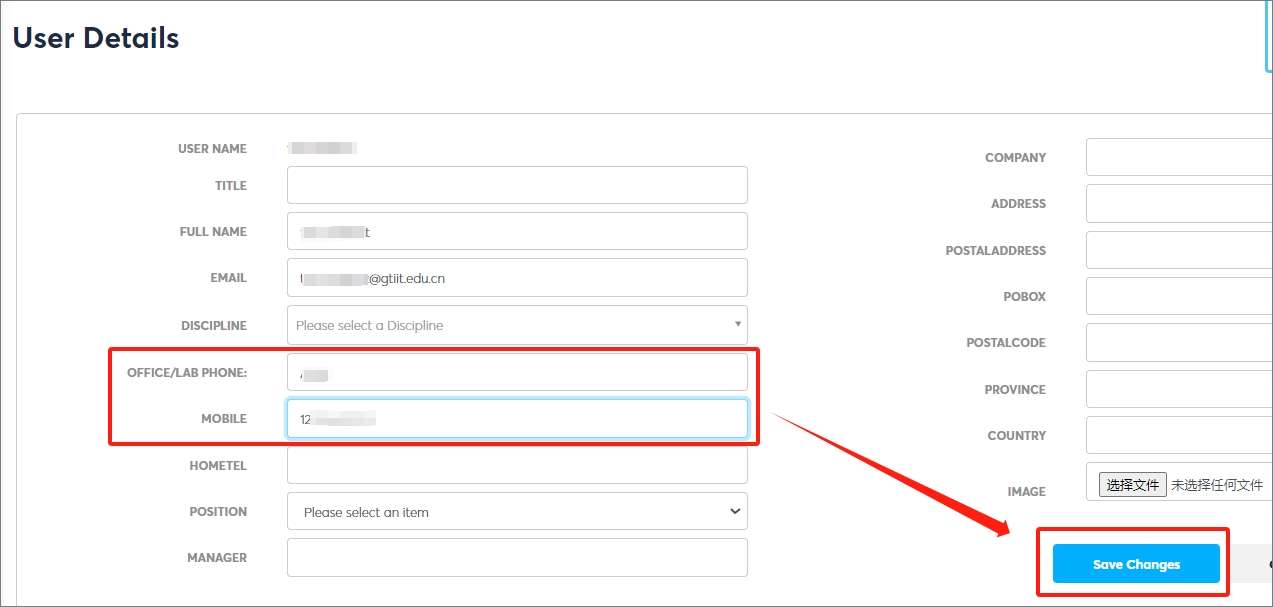Click the 选择文件 choose-file button
This screenshot has height=607, width=1273.
pos(1132,485)
